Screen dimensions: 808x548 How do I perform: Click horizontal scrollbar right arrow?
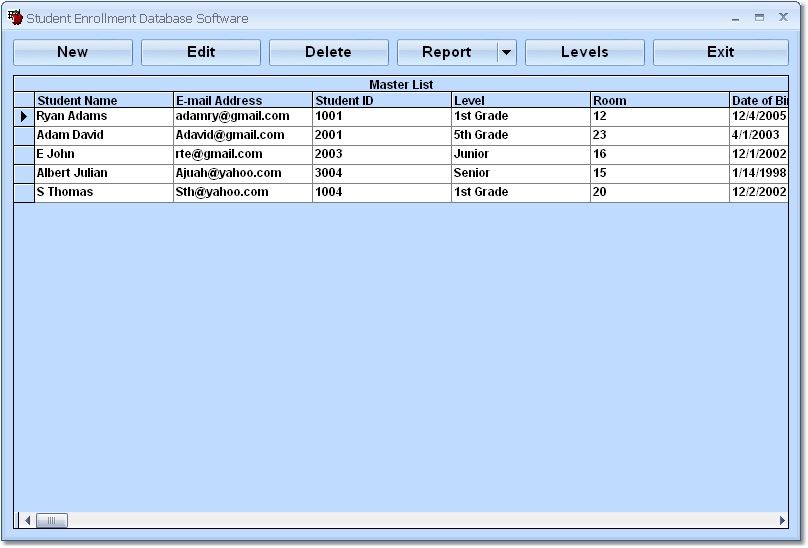[x=782, y=521]
